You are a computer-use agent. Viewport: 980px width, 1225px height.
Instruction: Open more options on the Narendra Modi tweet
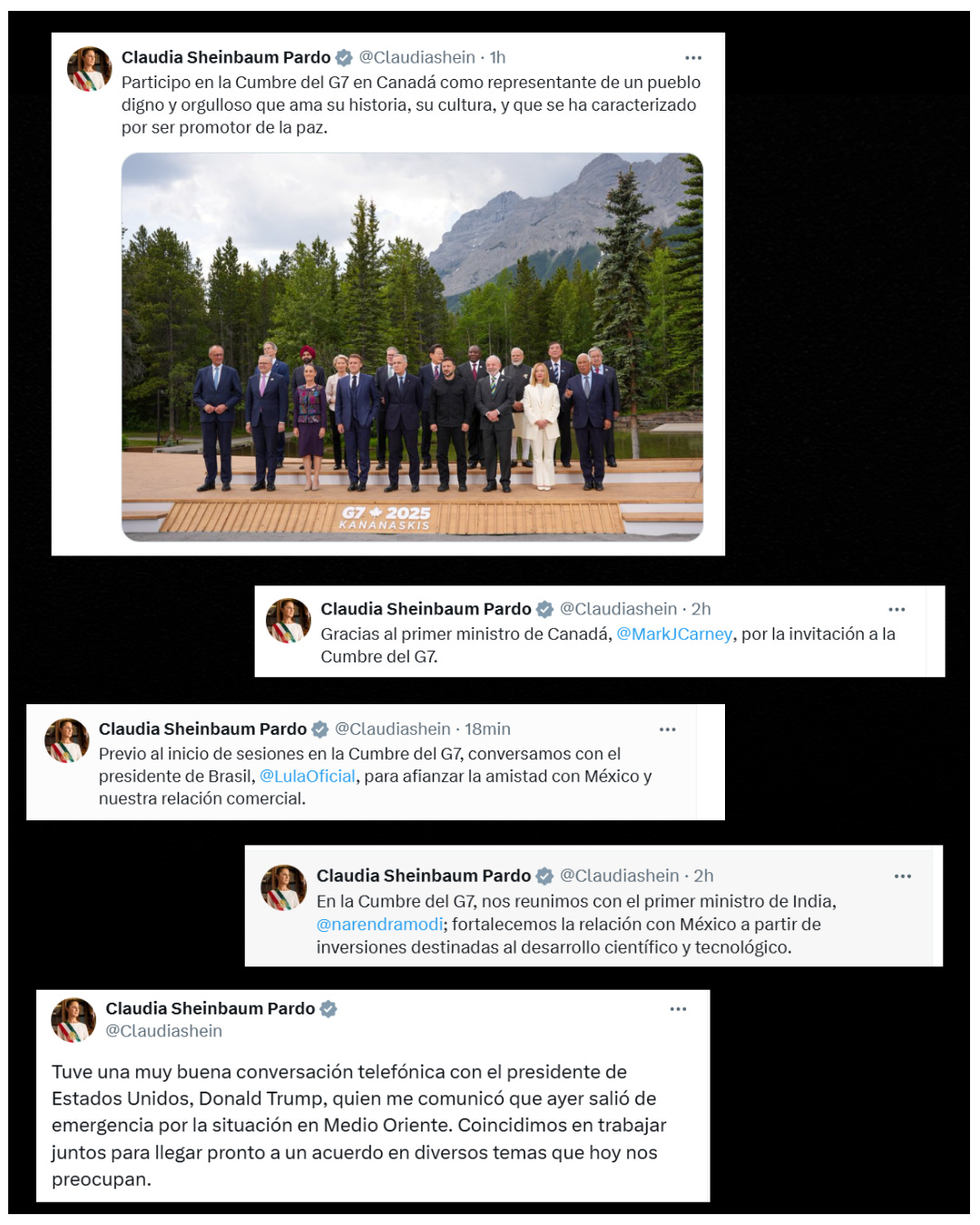[902, 877]
